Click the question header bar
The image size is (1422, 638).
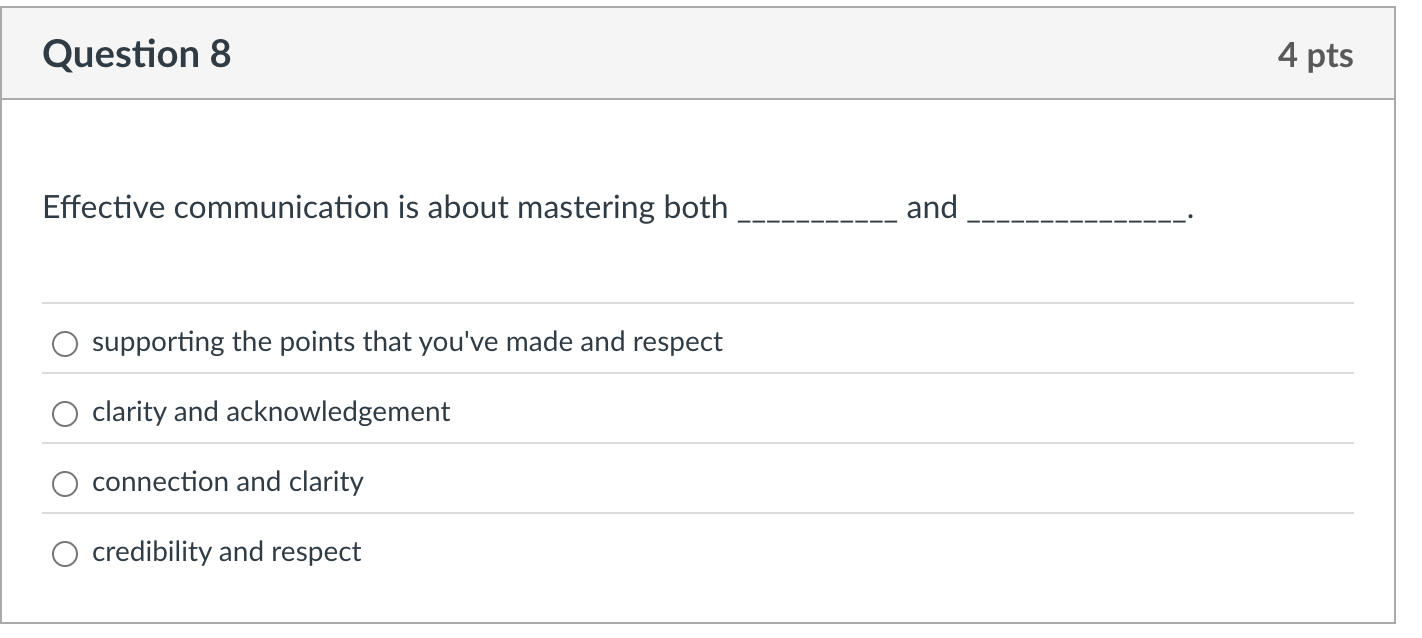click(x=700, y=53)
